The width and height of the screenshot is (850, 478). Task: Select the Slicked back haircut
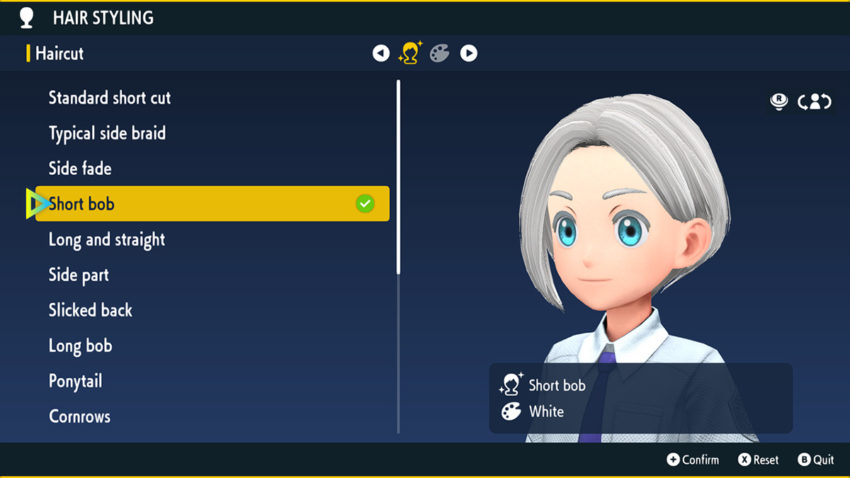pos(91,310)
